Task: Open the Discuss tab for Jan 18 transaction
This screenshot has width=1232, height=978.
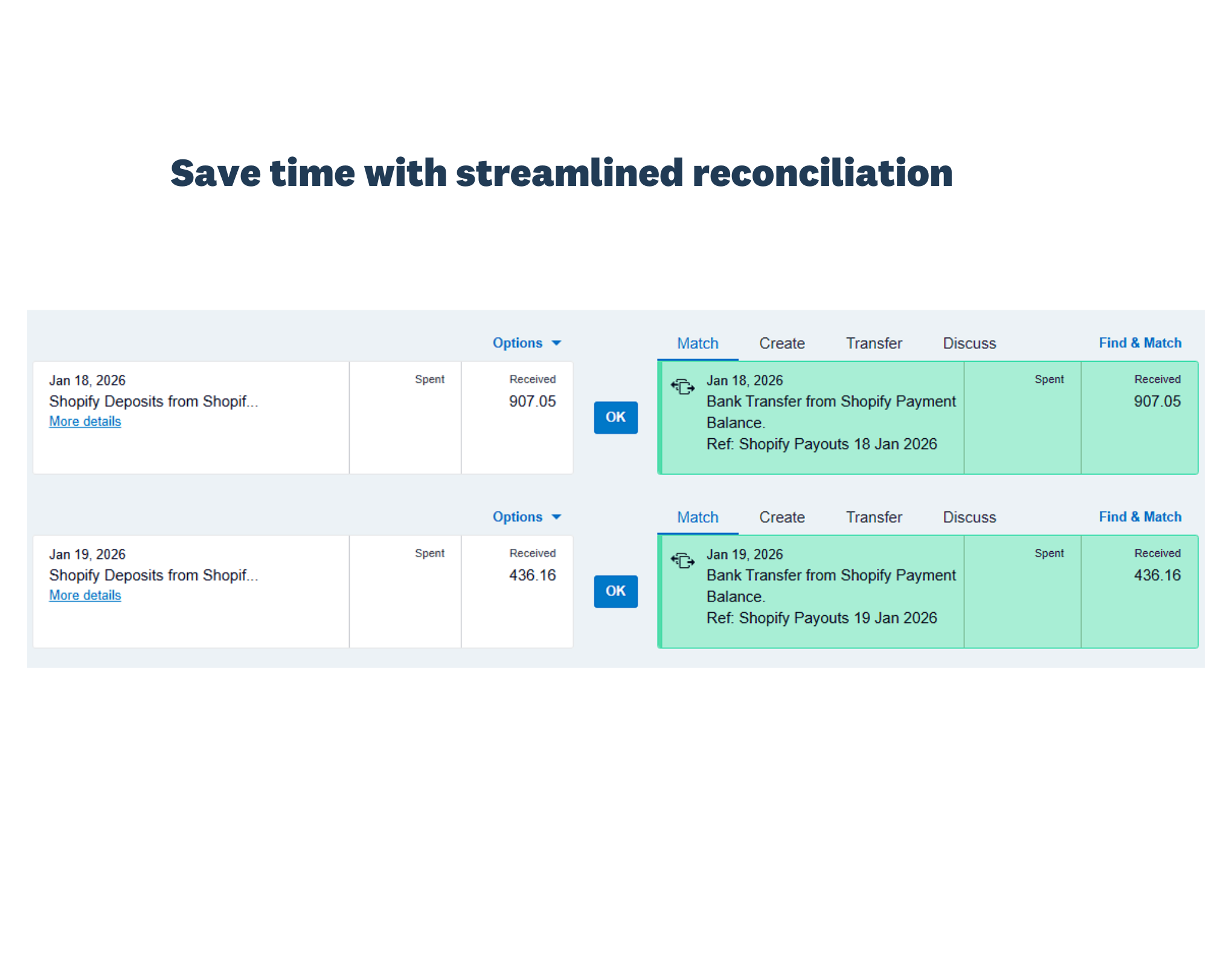Action: click(x=969, y=342)
